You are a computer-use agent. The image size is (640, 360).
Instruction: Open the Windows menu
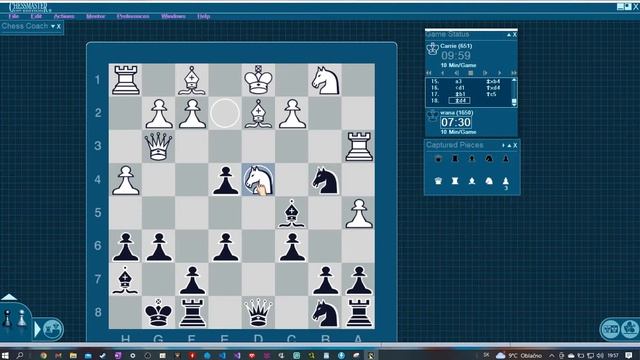[x=173, y=16]
